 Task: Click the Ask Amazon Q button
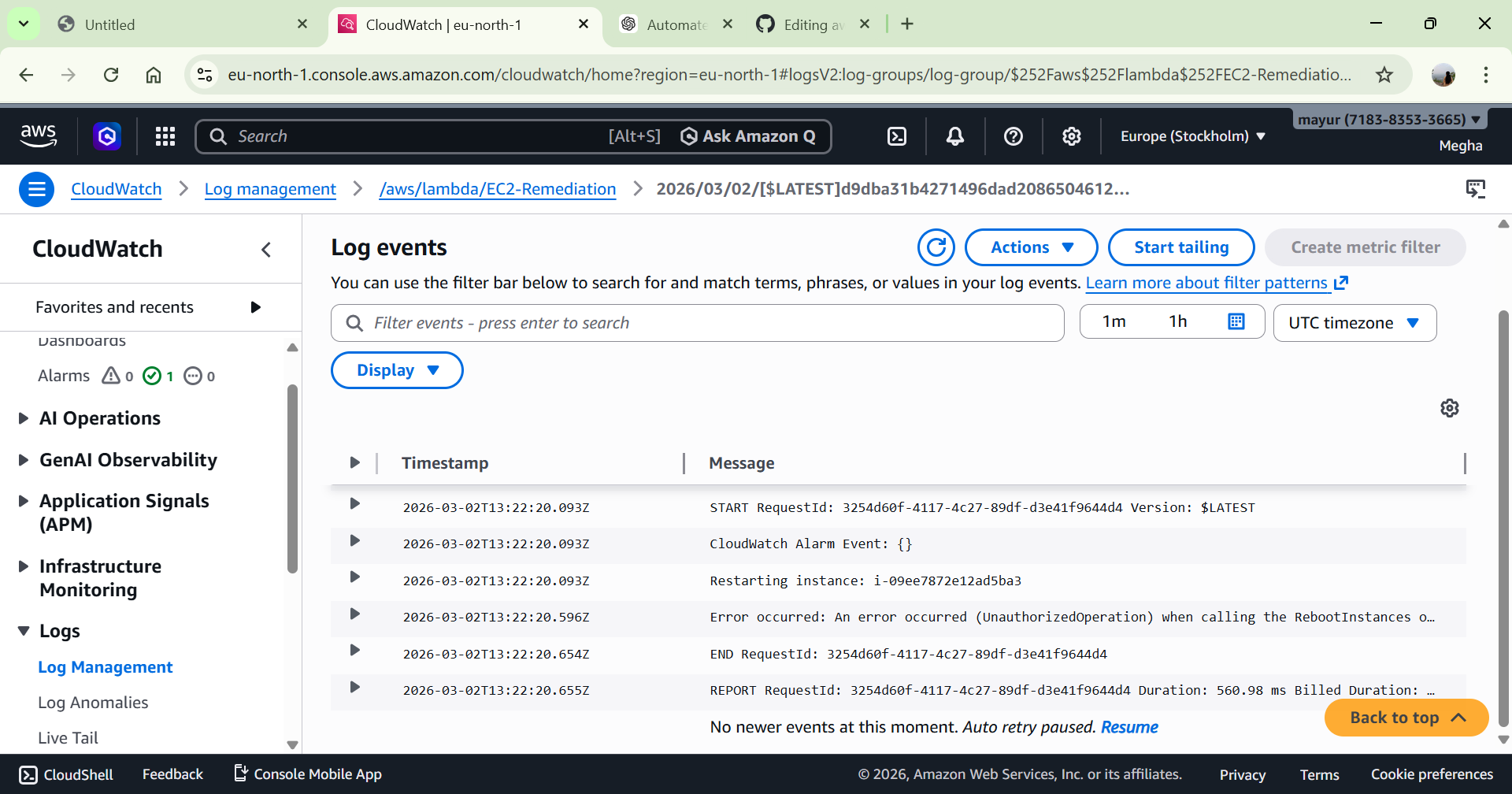(x=748, y=136)
